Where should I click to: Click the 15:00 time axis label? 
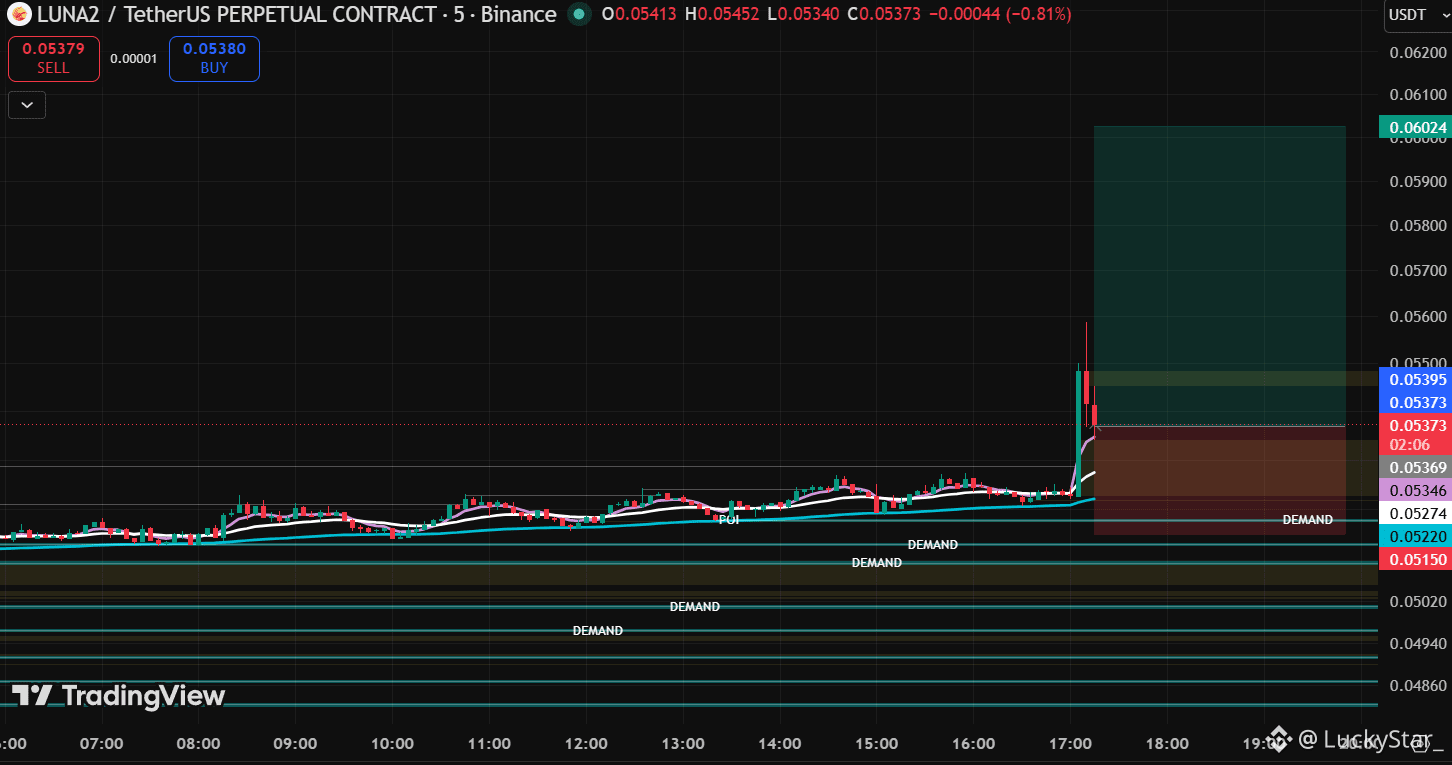click(x=877, y=743)
